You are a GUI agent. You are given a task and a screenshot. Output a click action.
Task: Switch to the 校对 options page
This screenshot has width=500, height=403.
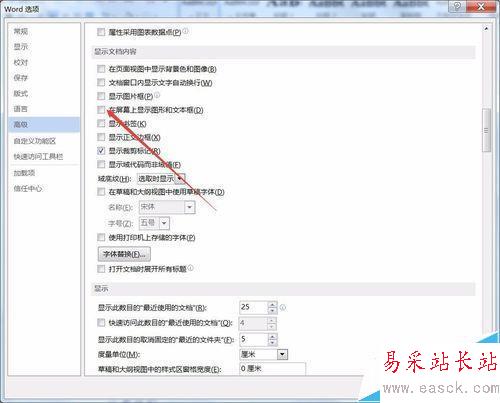point(21,62)
